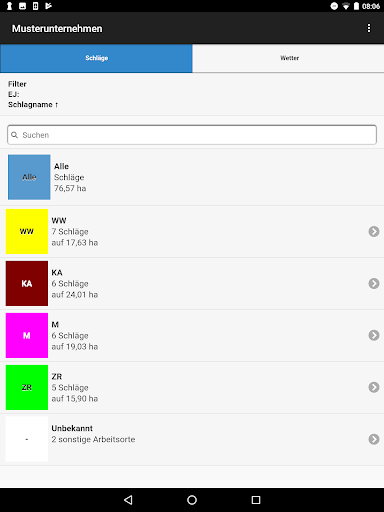Expand the M row chevron

374,335
